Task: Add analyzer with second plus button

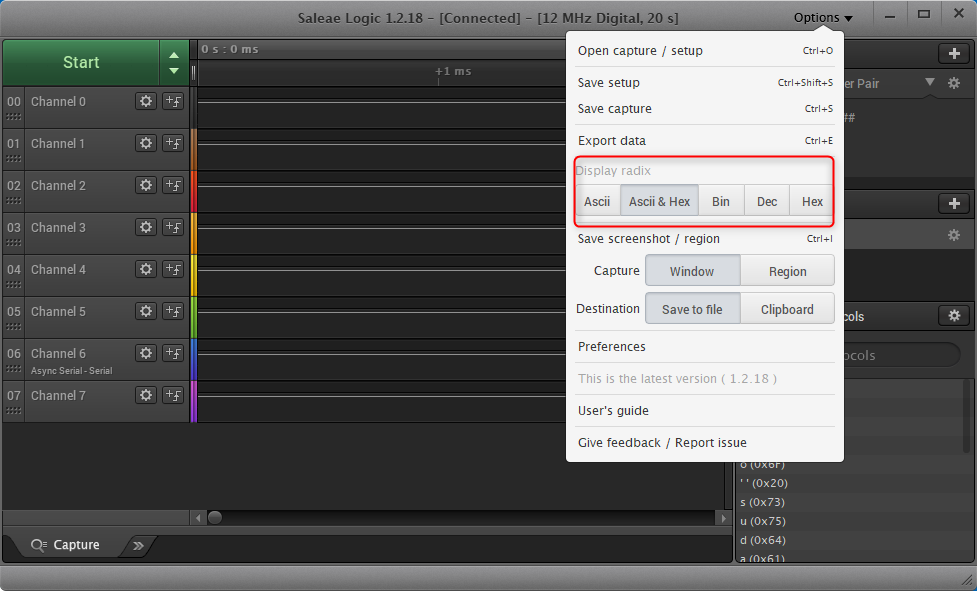Action: click(x=954, y=204)
